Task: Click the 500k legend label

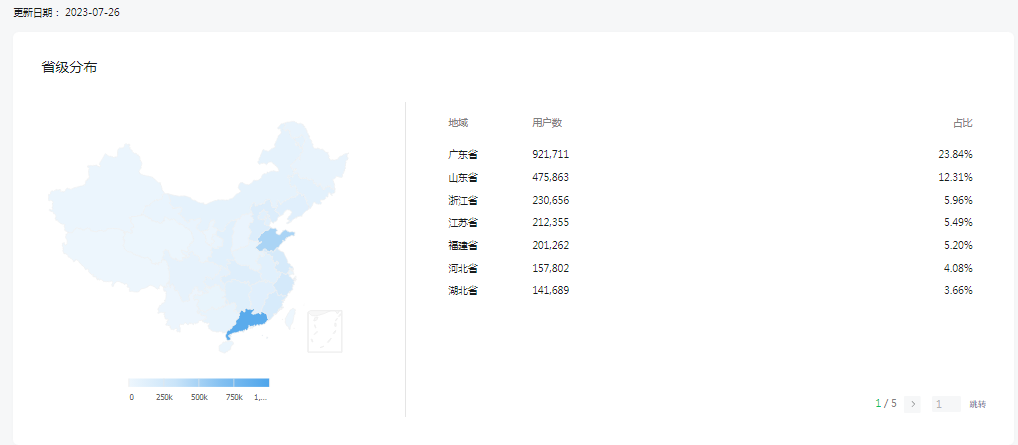Action: (199, 398)
